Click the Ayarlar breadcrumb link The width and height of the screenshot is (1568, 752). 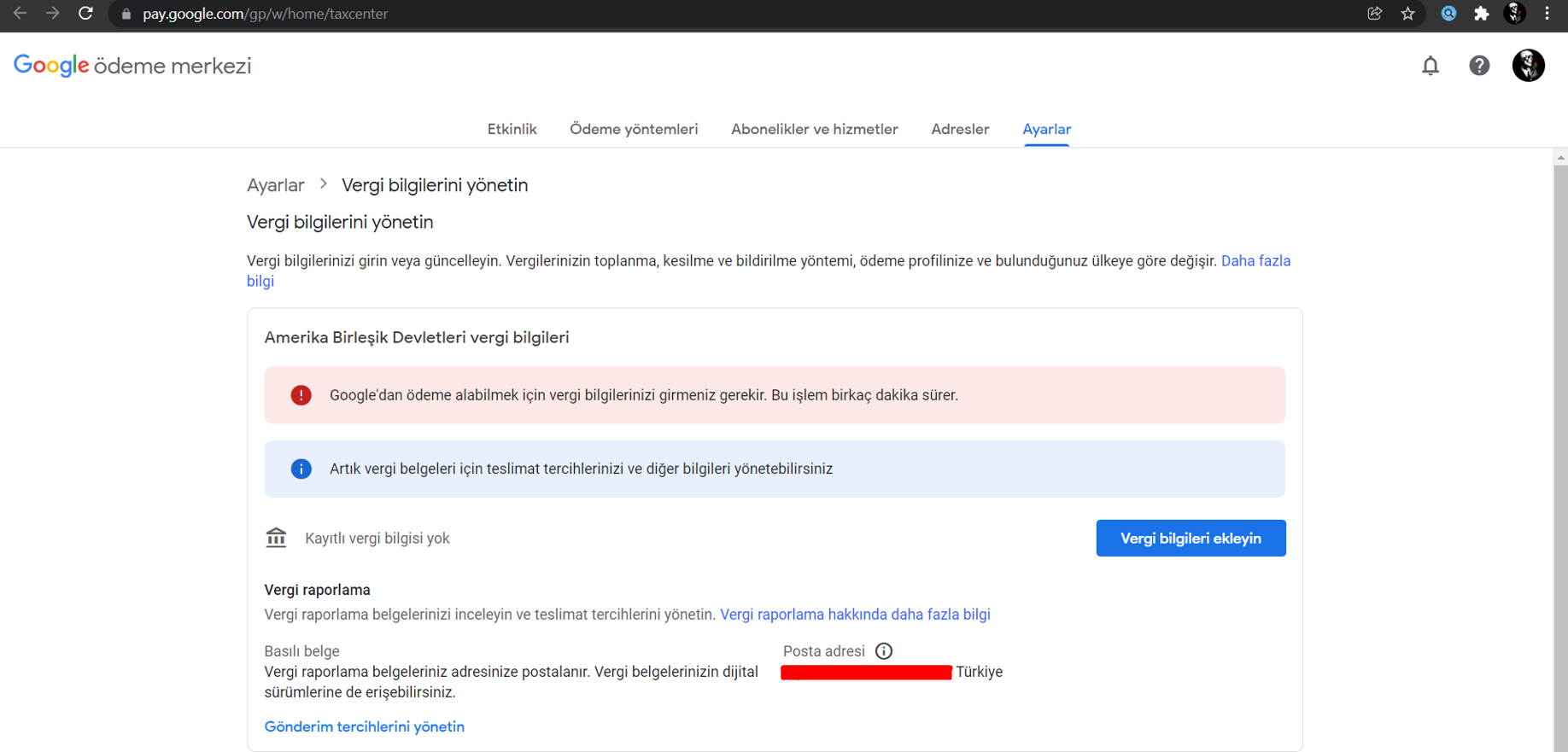point(275,185)
